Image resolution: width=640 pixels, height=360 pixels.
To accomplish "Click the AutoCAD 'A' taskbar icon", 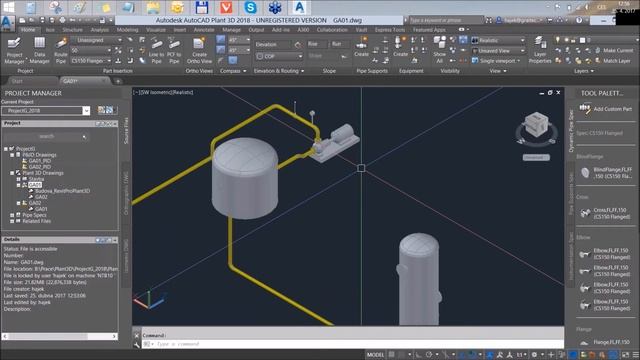I will pos(299,7).
